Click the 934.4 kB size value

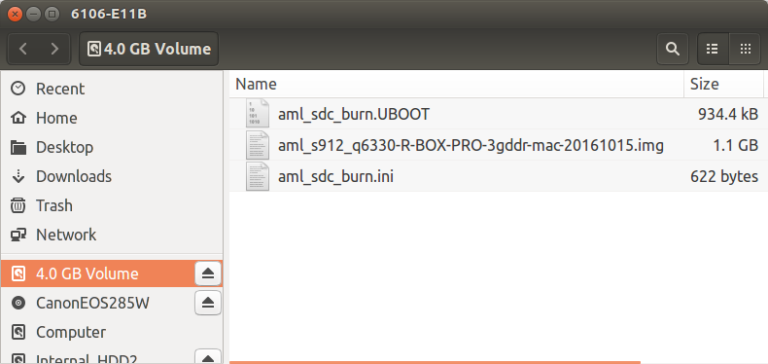pyautogui.click(x=728, y=114)
